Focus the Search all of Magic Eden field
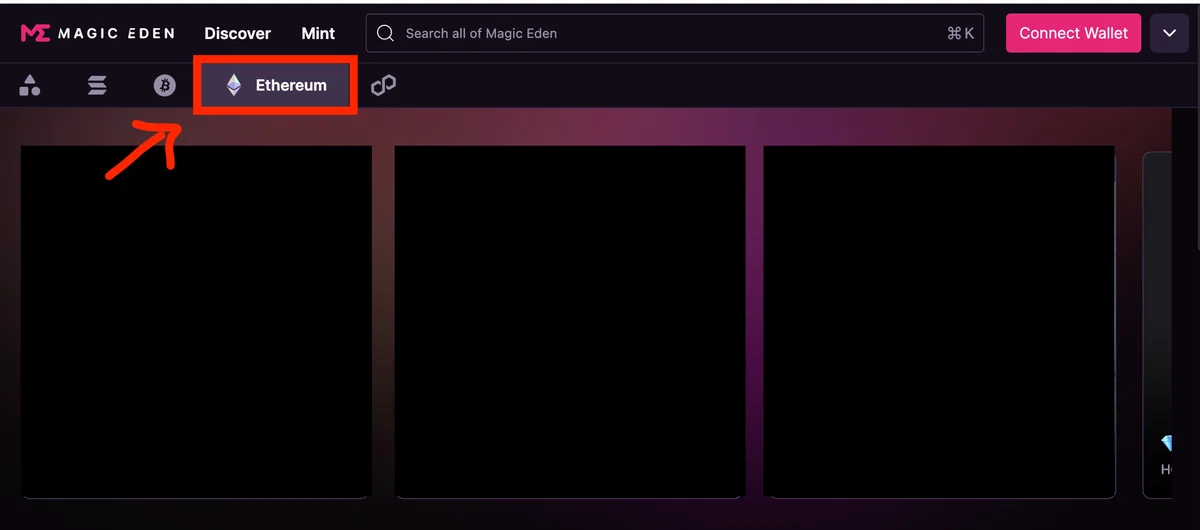 pyautogui.click(x=675, y=33)
